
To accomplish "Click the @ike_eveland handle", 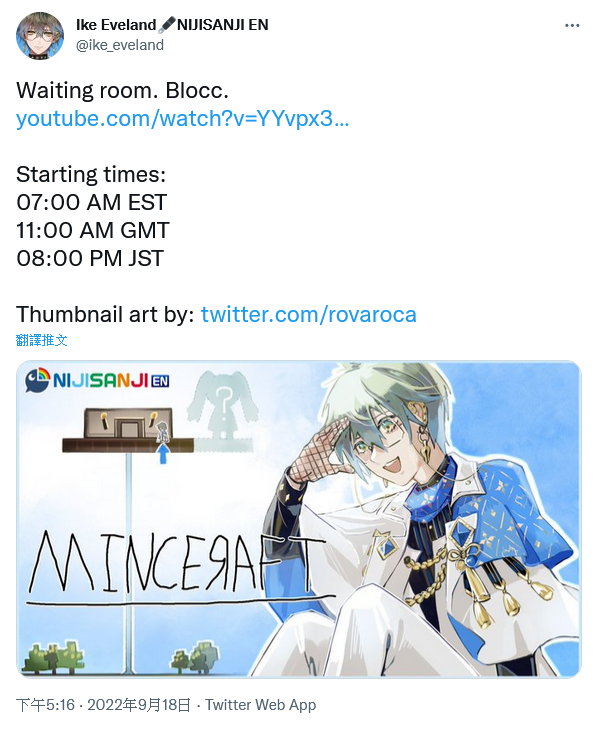I will coord(120,45).
